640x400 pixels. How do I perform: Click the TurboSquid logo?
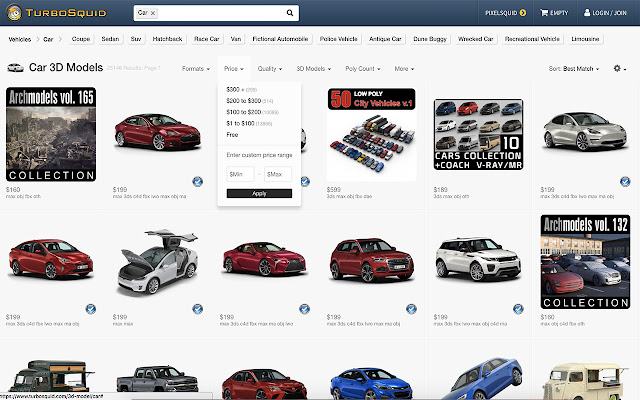(57, 13)
